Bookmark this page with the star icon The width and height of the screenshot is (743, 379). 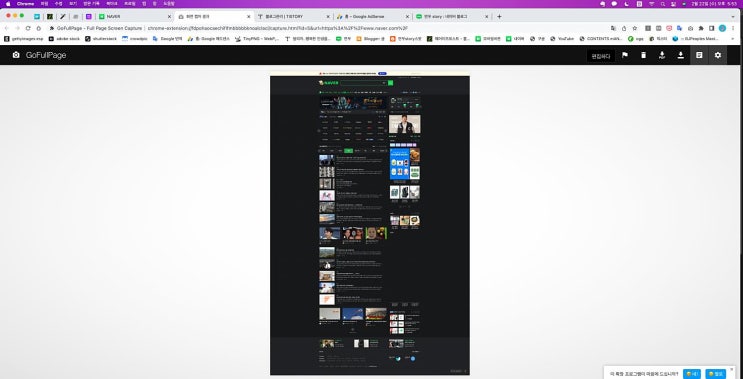point(635,28)
